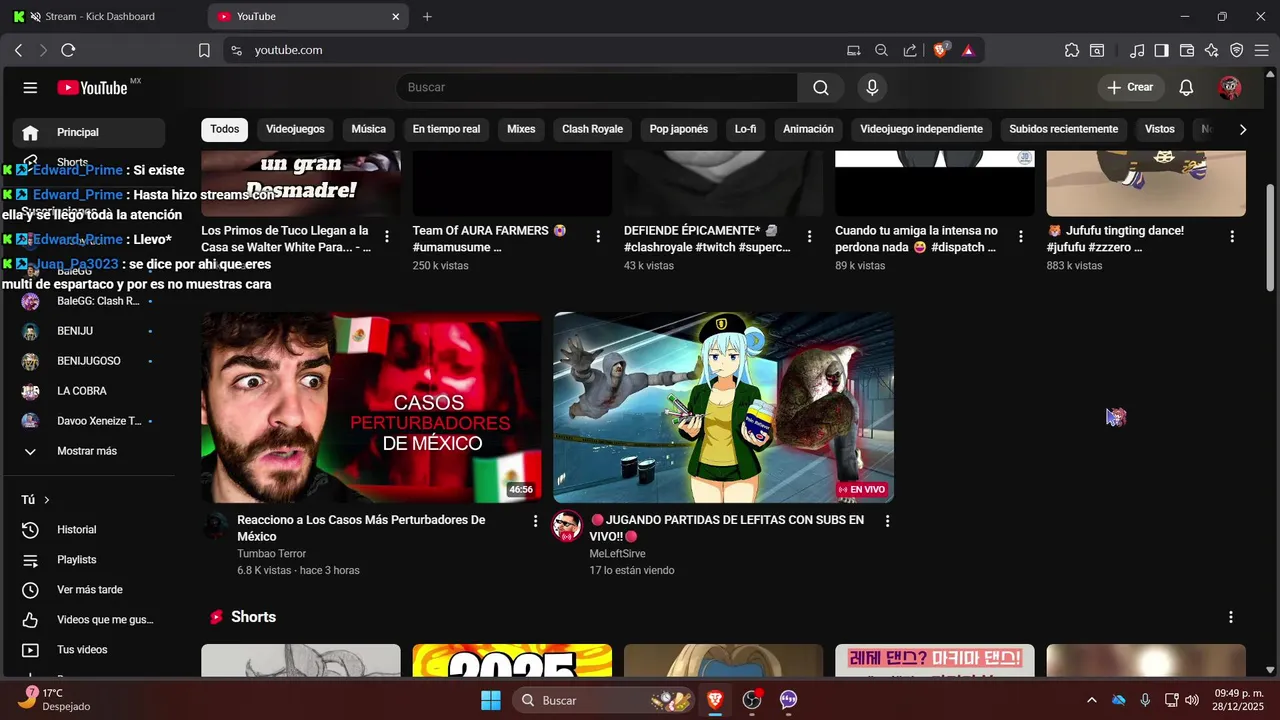Image resolution: width=1280 pixels, height=720 pixels.
Task: Open options for Los Primos de Tuco
Action: click(387, 237)
